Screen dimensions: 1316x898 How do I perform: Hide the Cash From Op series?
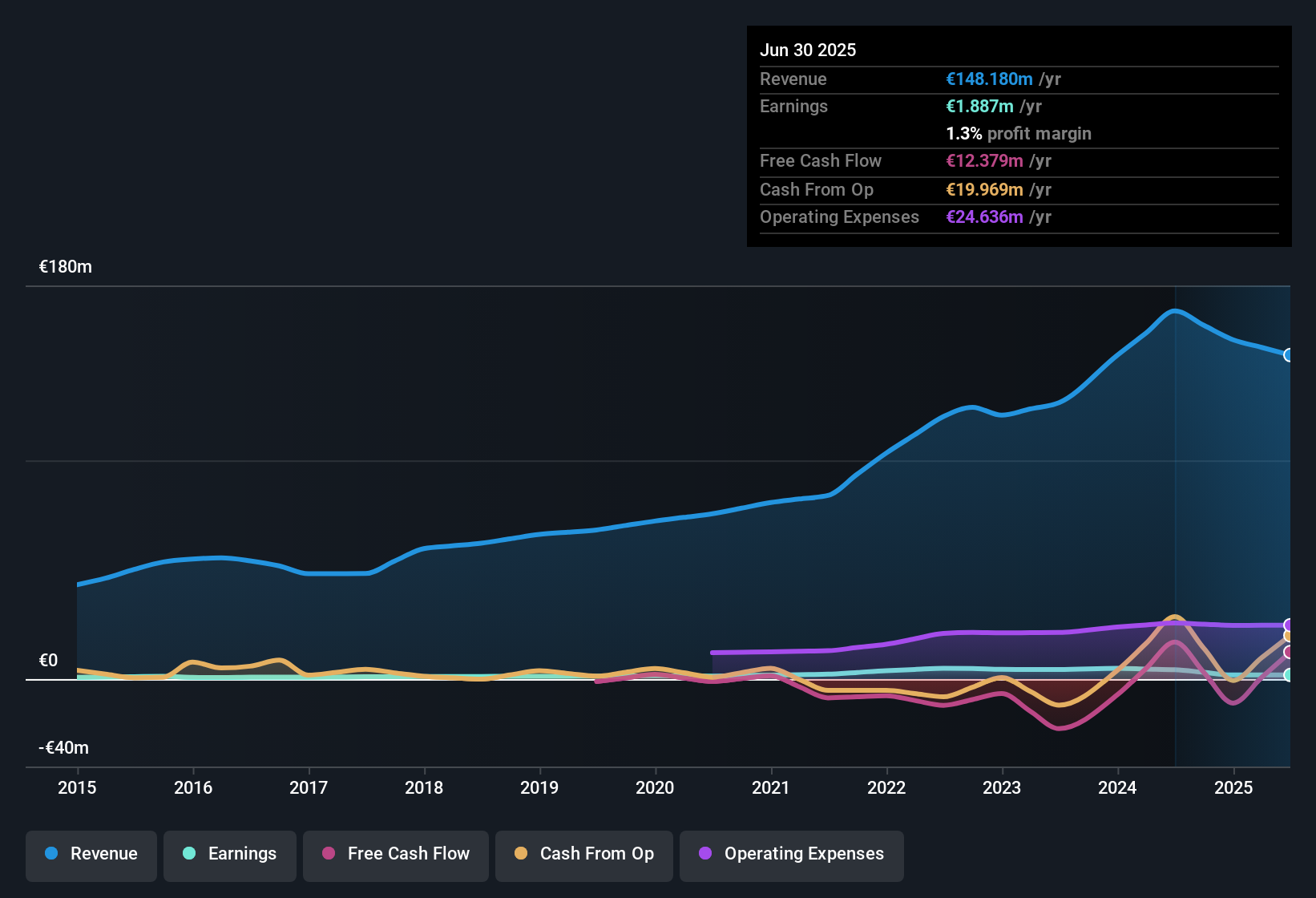[584, 854]
